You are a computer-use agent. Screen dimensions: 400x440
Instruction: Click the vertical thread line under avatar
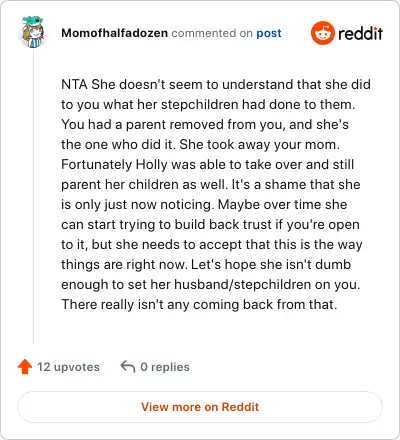pos(33,197)
